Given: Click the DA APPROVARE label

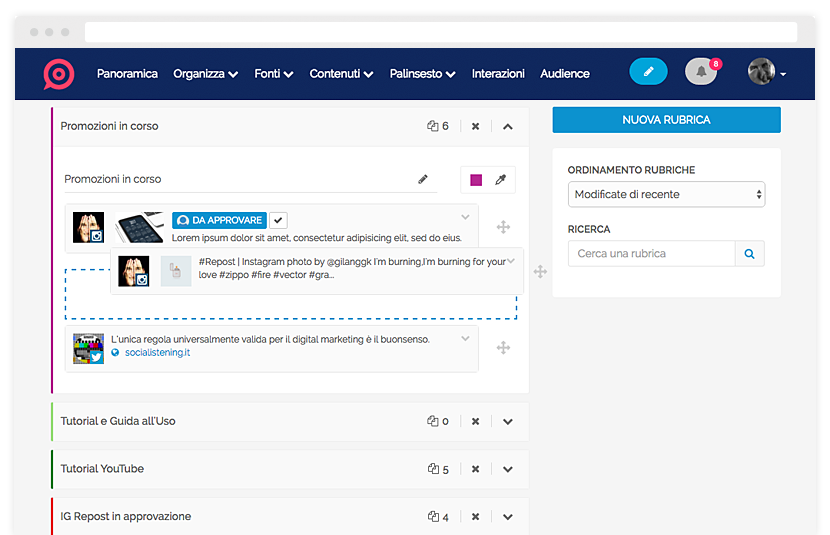Looking at the screenshot, I should [x=219, y=220].
